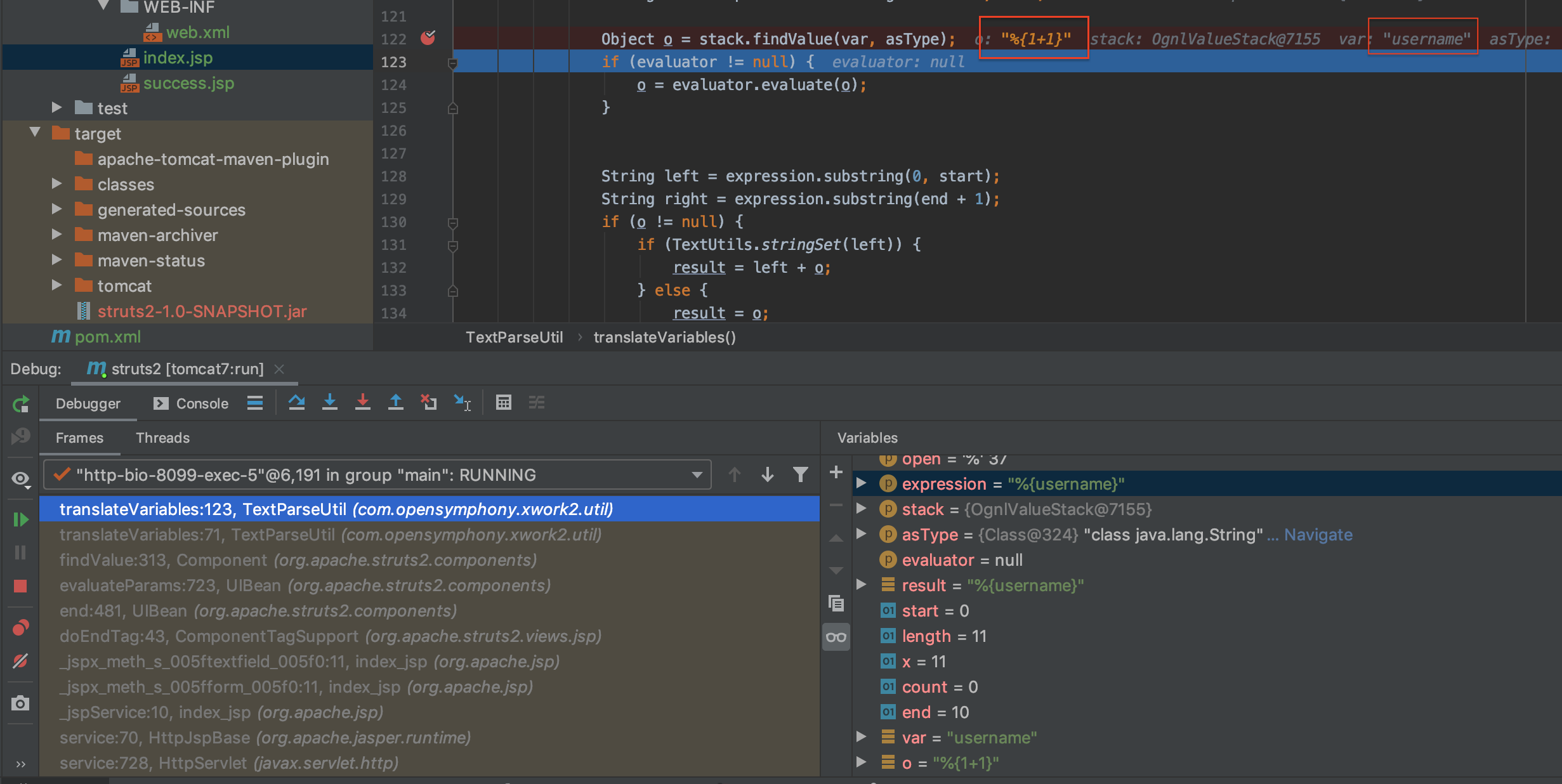
Task: Click translateVariables() breadcrumb
Action: click(x=665, y=337)
